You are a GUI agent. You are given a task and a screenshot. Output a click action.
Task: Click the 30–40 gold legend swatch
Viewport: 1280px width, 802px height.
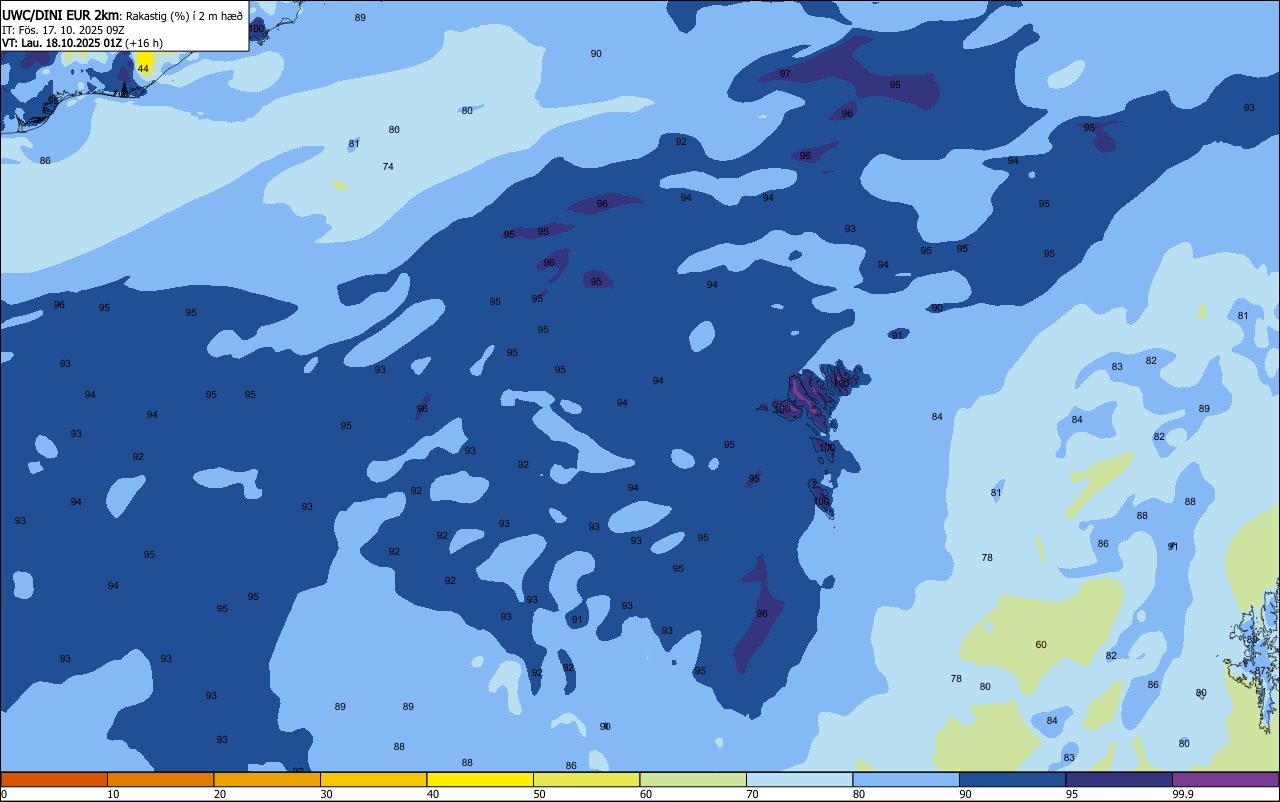(373, 779)
